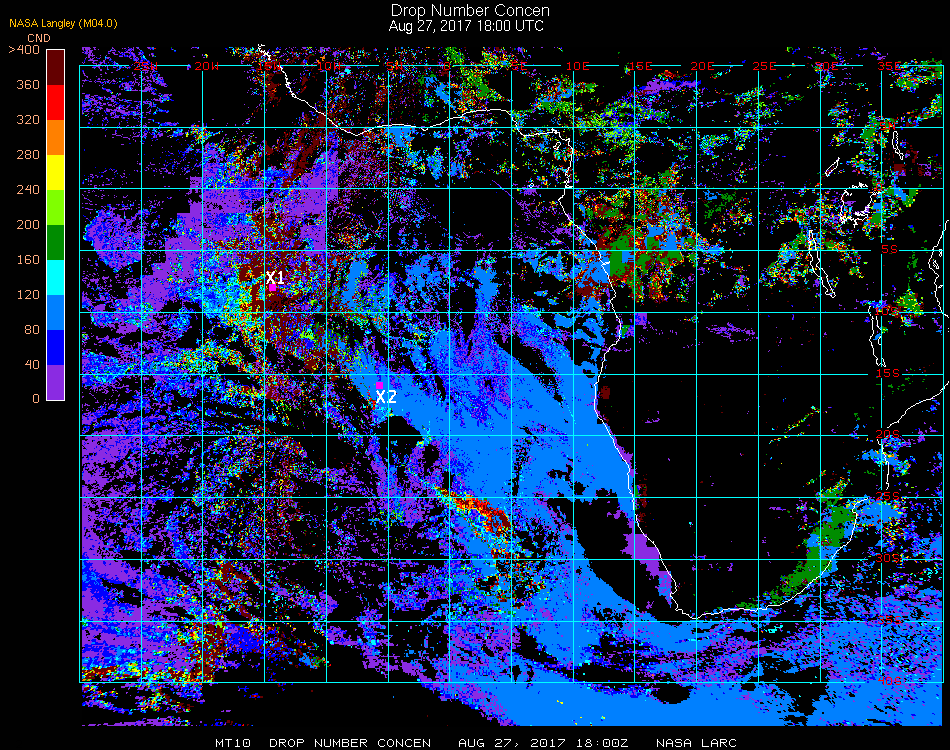Click the 'Aug 27, 2017 18:00 UTC' date text
This screenshot has height=750, width=950.
pyautogui.click(x=466, y=26)
